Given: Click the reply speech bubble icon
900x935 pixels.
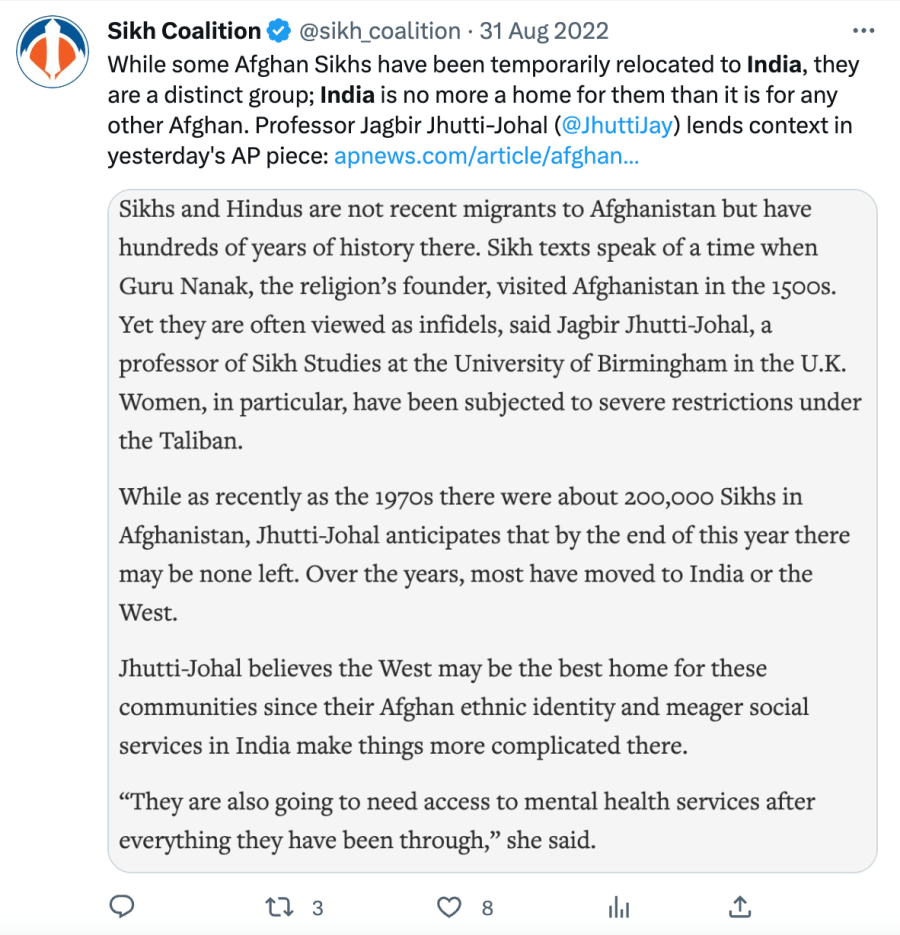Looking at the screenshot, I should pyautogui.click(x=121, y=907).
